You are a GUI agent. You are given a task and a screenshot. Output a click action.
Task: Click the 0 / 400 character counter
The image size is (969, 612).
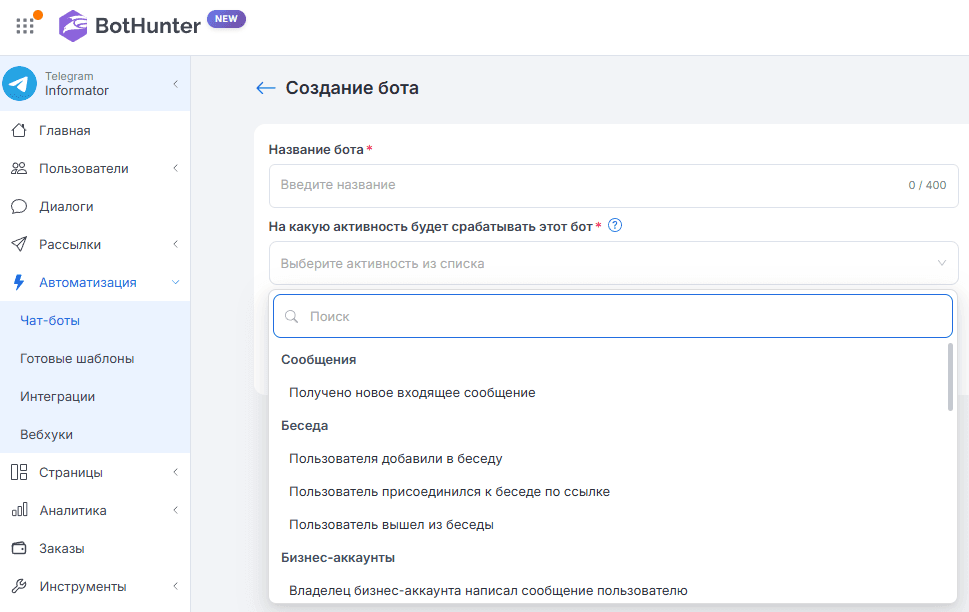[927, 185]
